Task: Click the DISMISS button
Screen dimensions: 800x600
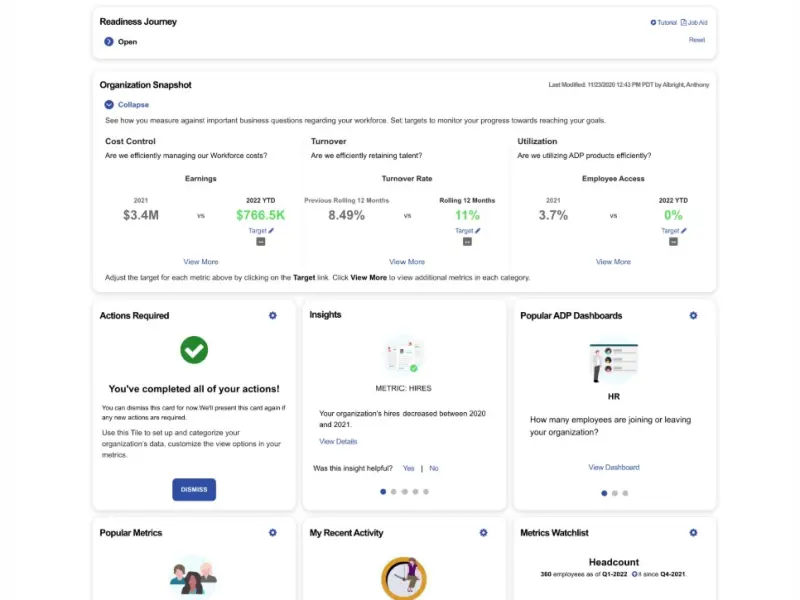Action: (x=194, y=489)
